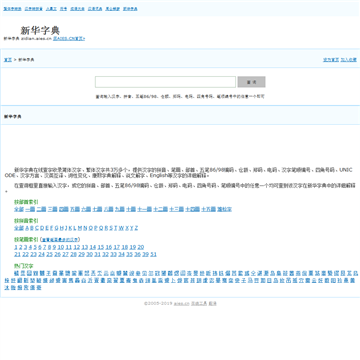360x360 pixels.
Task: Open stroke count 30 link
Action: 89,254
